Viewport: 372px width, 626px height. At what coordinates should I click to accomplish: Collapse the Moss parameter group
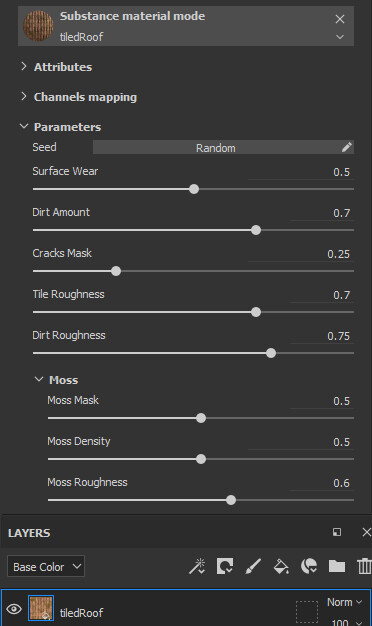click(39, 379)
